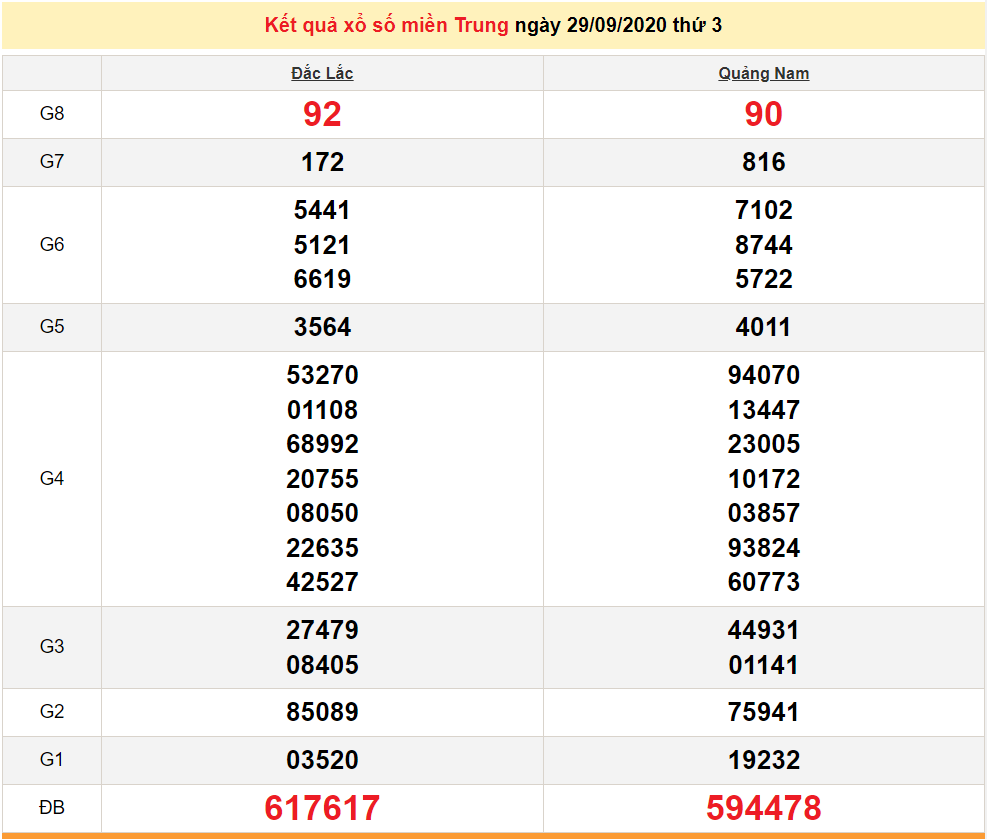The height and width of the screenshot is (839, 987).
Task: Click the G7 number 172
Action: (322, 162)
